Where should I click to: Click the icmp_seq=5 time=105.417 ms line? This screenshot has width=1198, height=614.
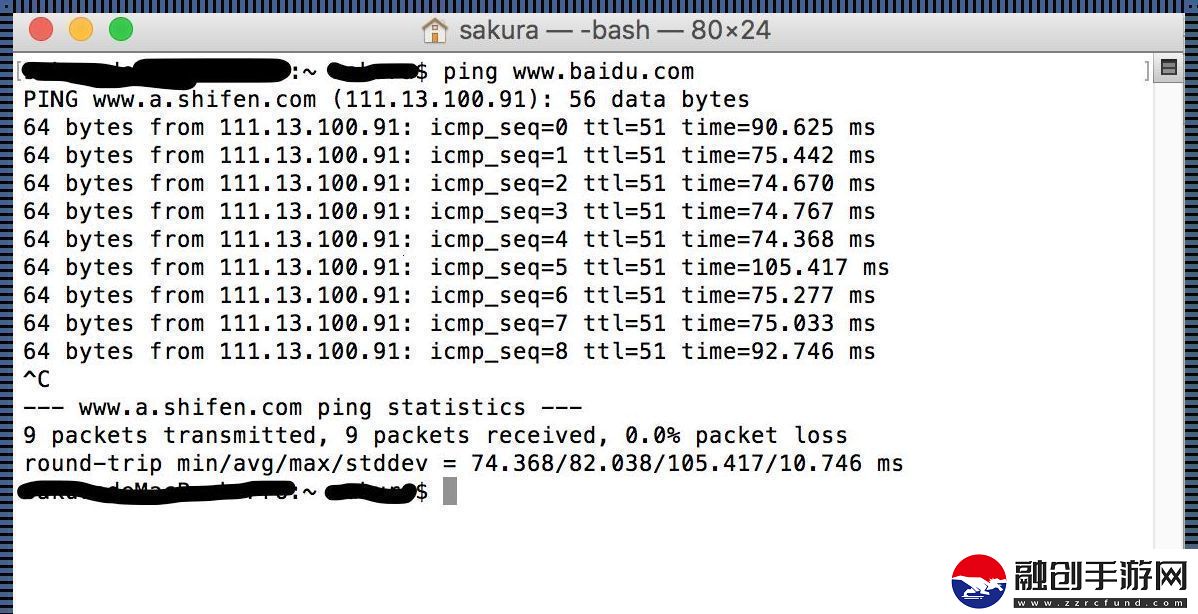tap(456, 267)
